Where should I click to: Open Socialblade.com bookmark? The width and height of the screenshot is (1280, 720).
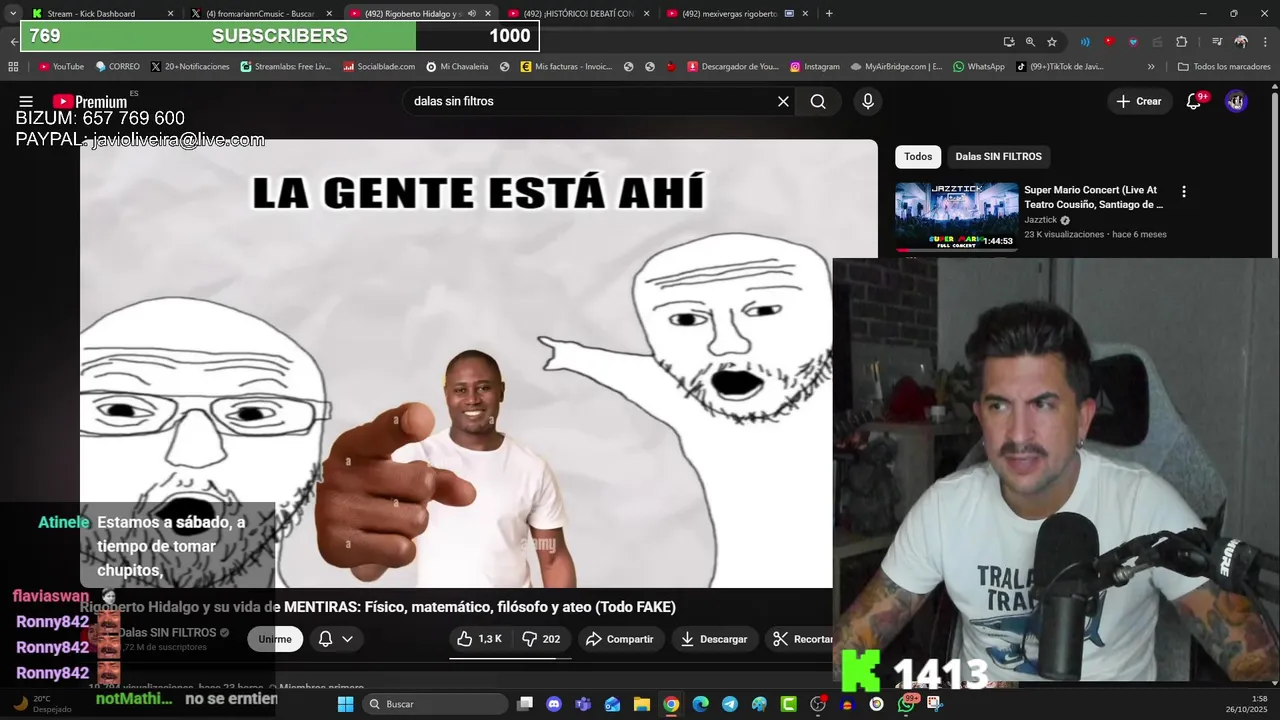pyautogui.click(x=379, y=67)
